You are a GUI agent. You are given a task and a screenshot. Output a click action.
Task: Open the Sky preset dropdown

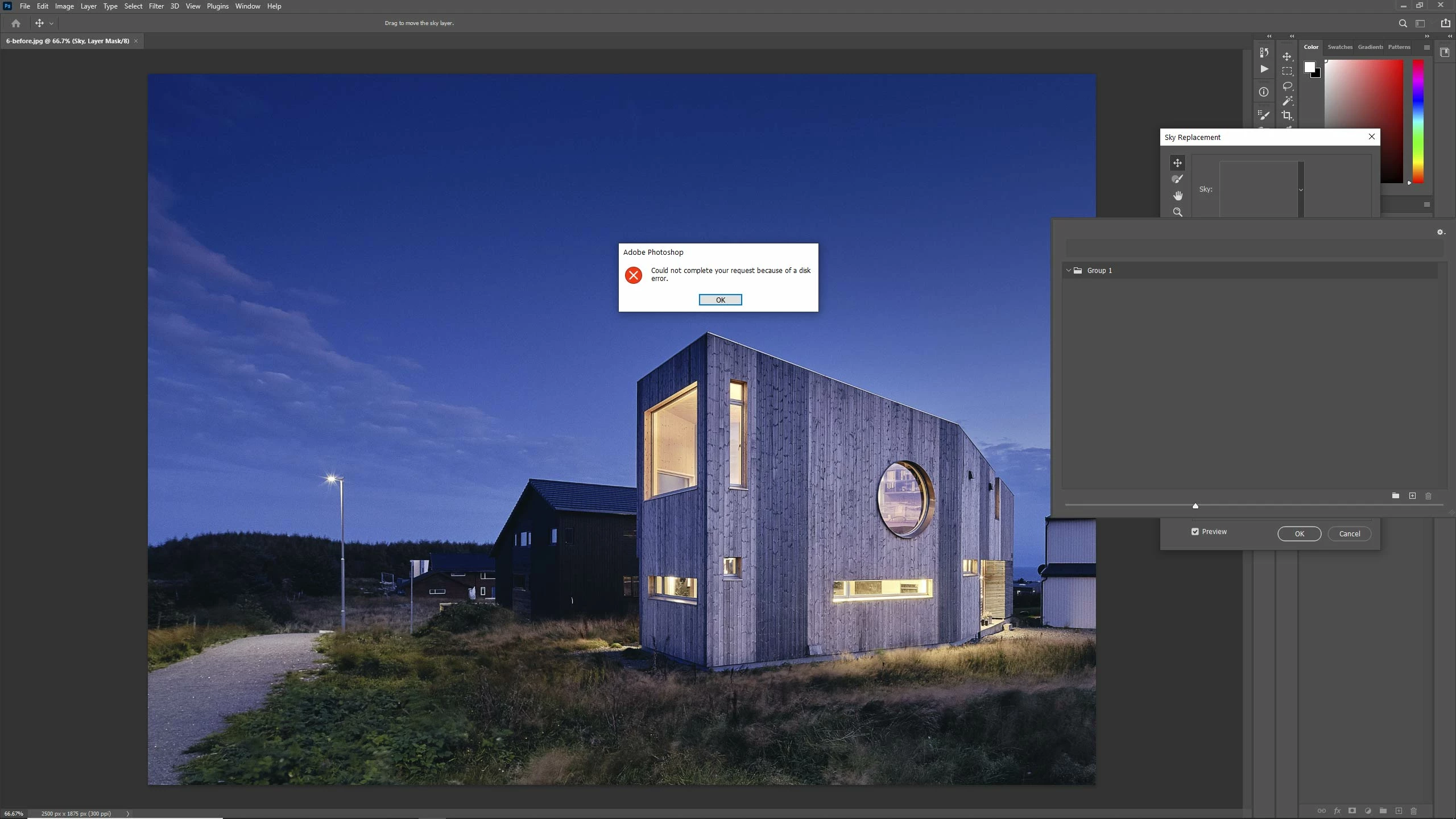(x=1301, y=189)
